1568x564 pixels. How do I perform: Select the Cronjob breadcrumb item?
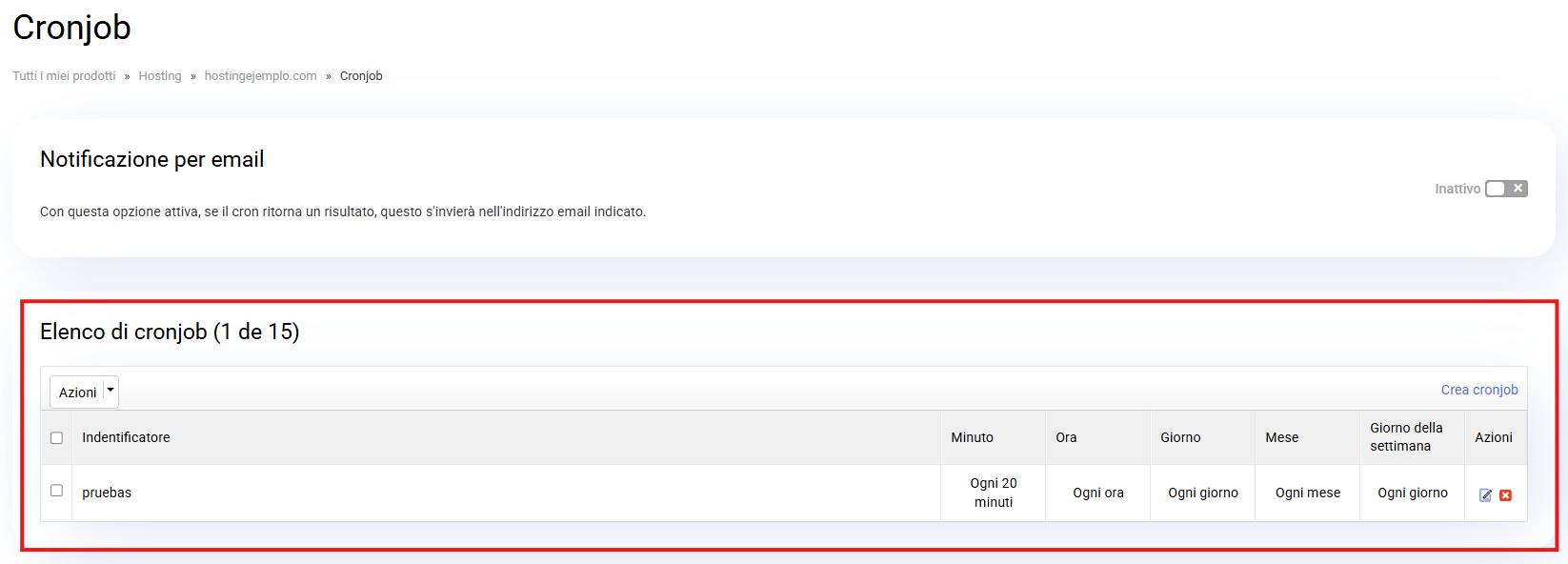(361, 76)
